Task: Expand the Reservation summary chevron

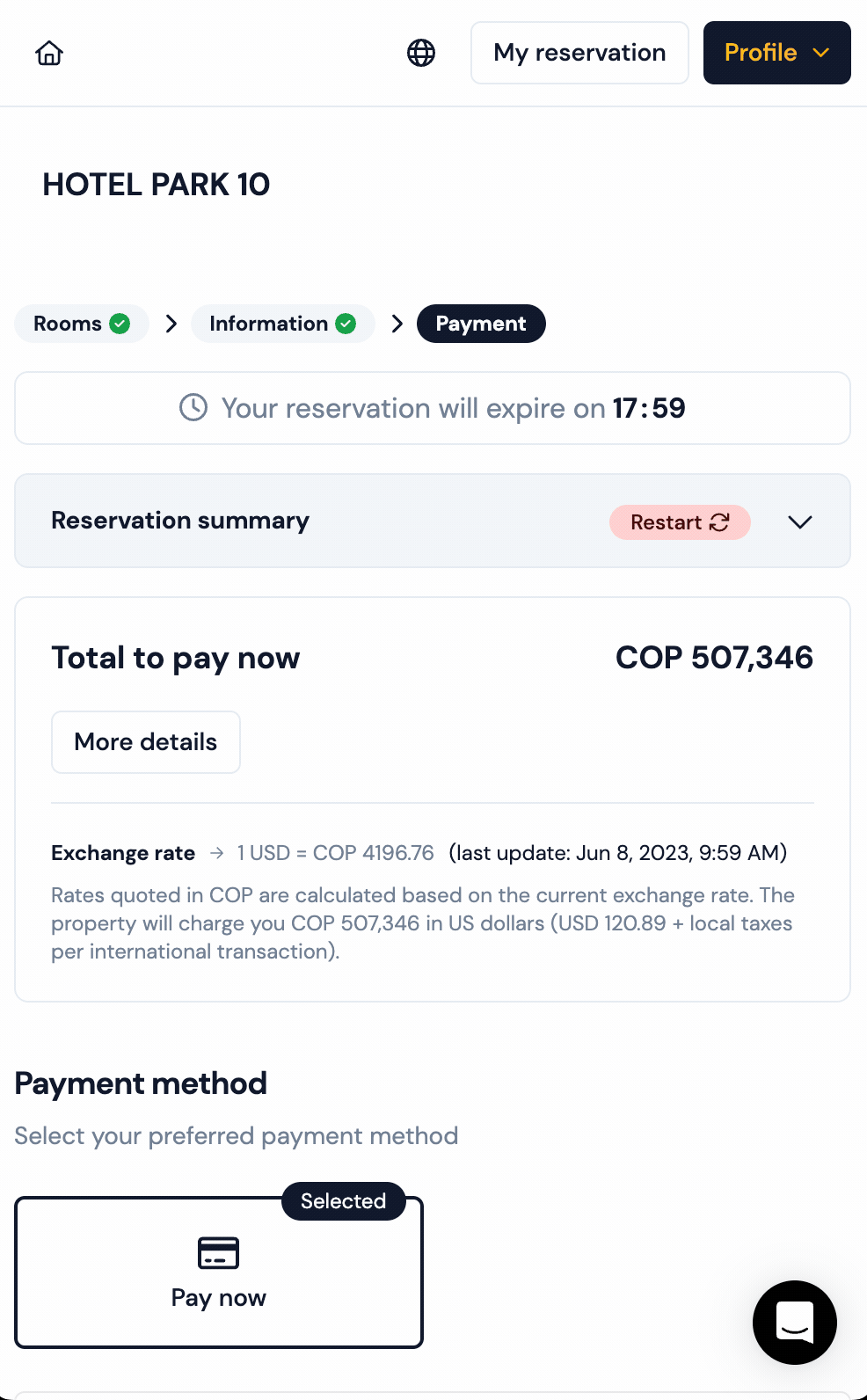Action: 799,521
